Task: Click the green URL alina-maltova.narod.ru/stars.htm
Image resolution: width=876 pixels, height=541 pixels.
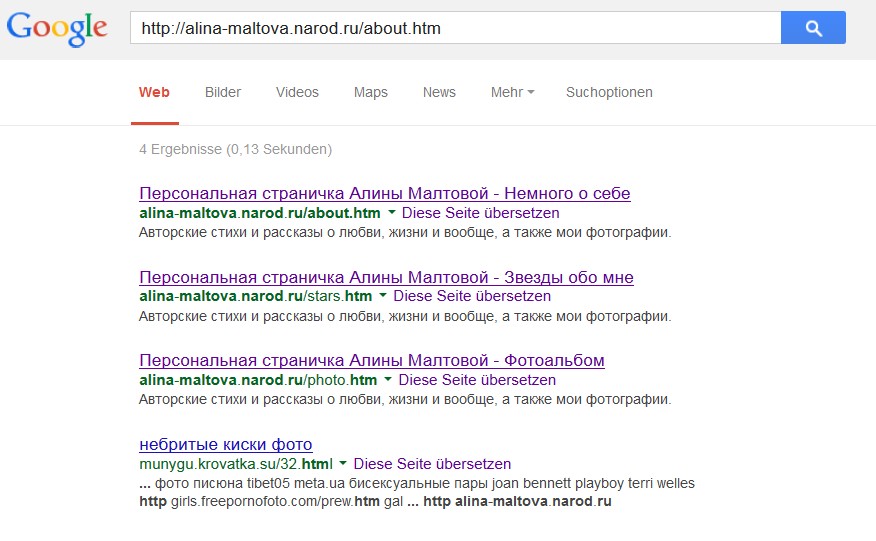Action: [255, 296]
